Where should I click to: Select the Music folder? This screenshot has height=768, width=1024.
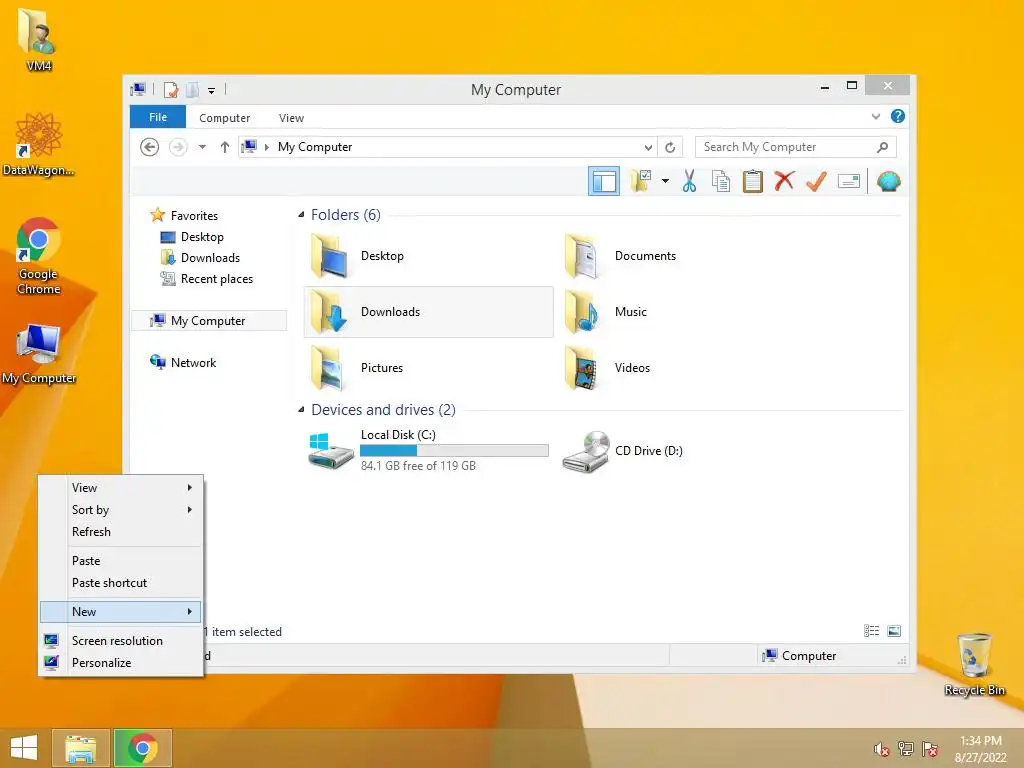[682, 312]
